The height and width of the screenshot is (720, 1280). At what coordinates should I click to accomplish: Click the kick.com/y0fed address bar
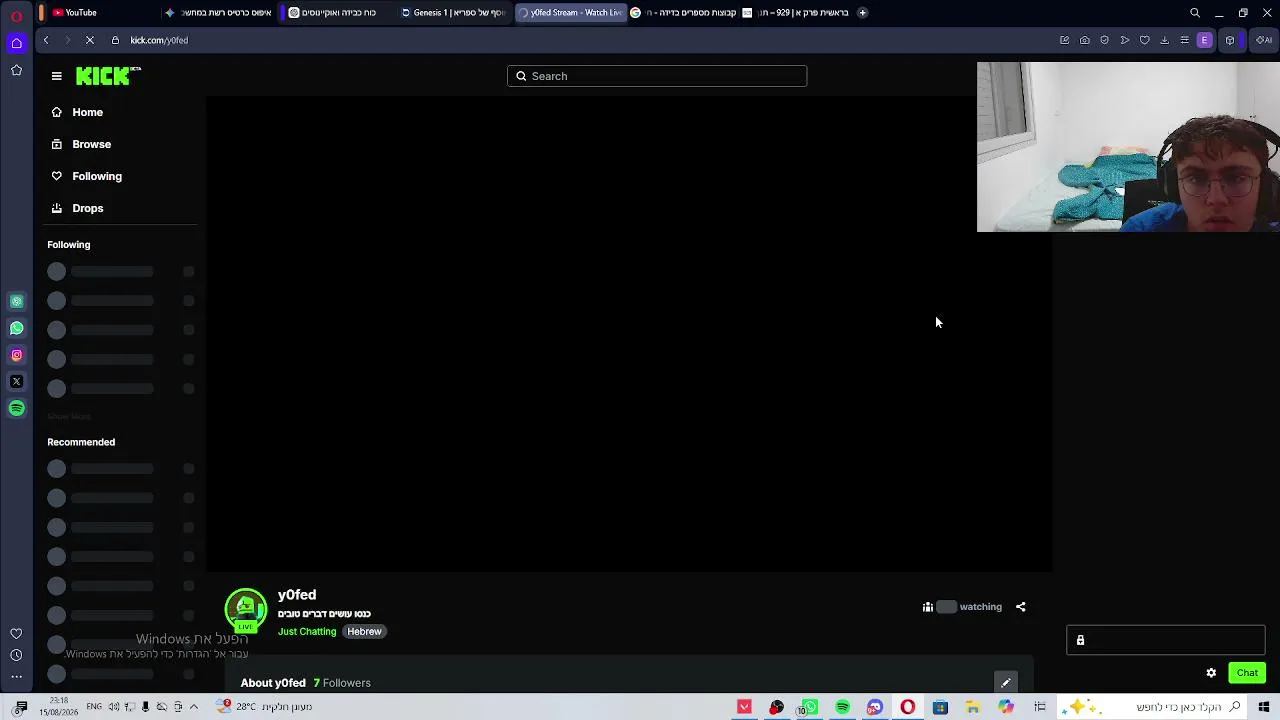(x=159, y=40)
